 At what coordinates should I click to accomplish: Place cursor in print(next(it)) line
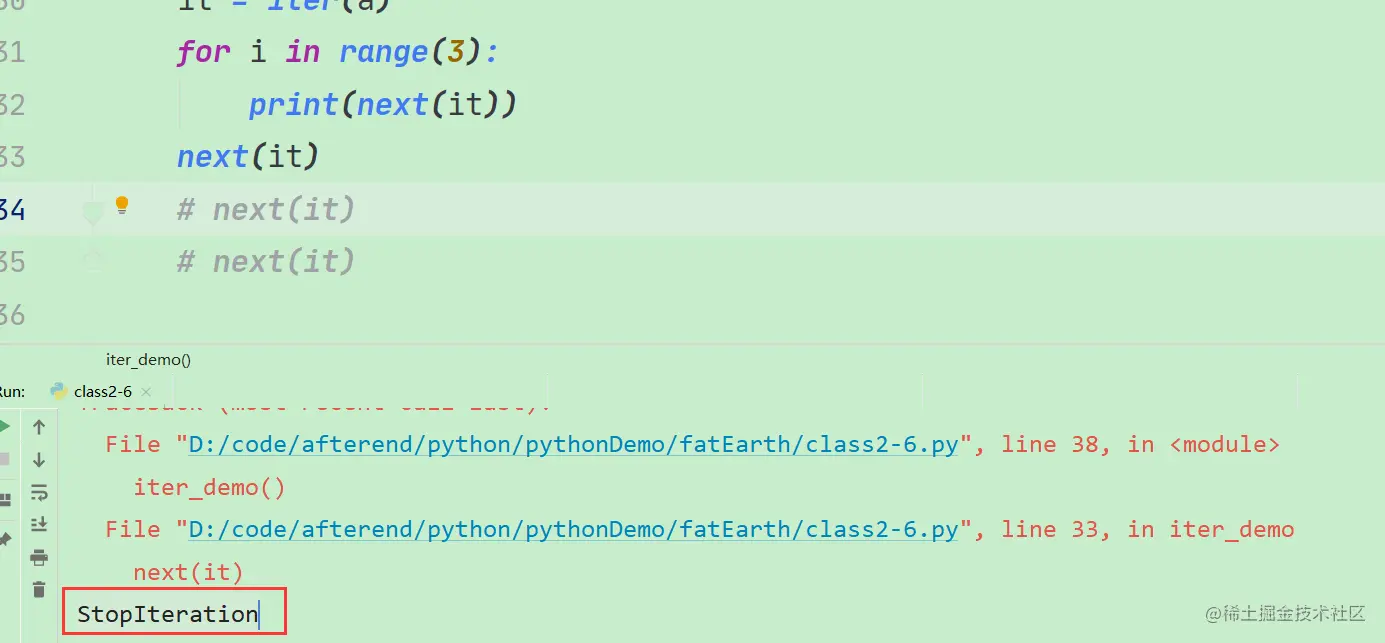[x=383, y=104]
